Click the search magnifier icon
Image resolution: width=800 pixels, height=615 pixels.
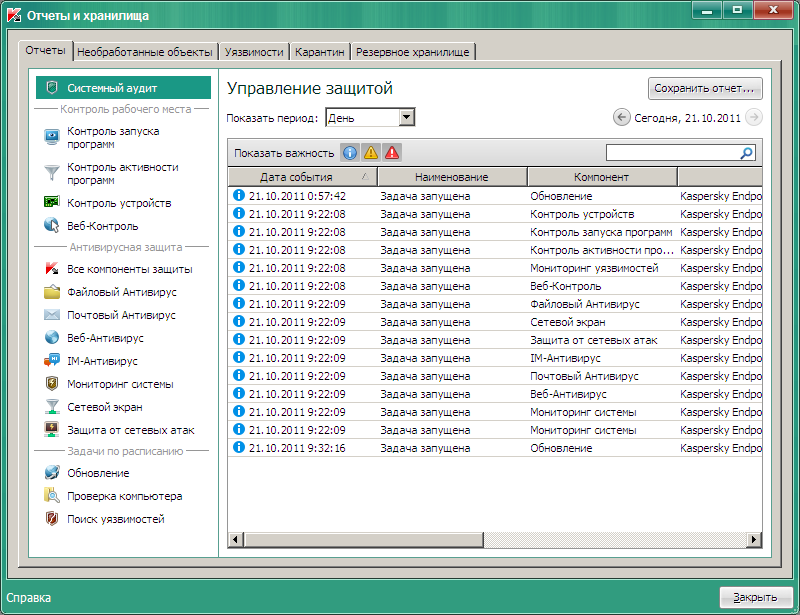pyautogui.click(x=746, y=153)
